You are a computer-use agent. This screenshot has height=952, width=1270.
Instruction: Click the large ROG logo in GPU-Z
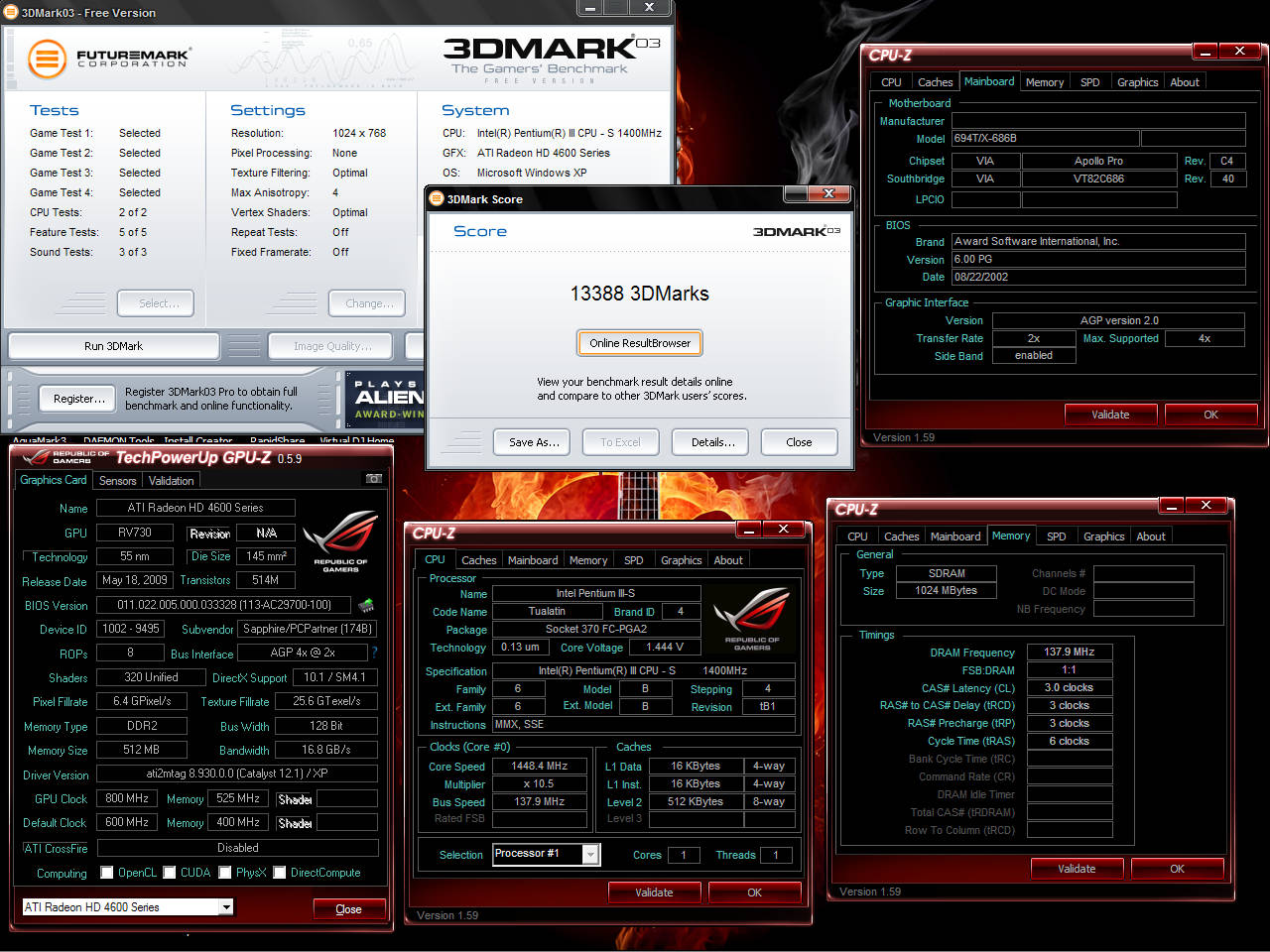[340, 541]
